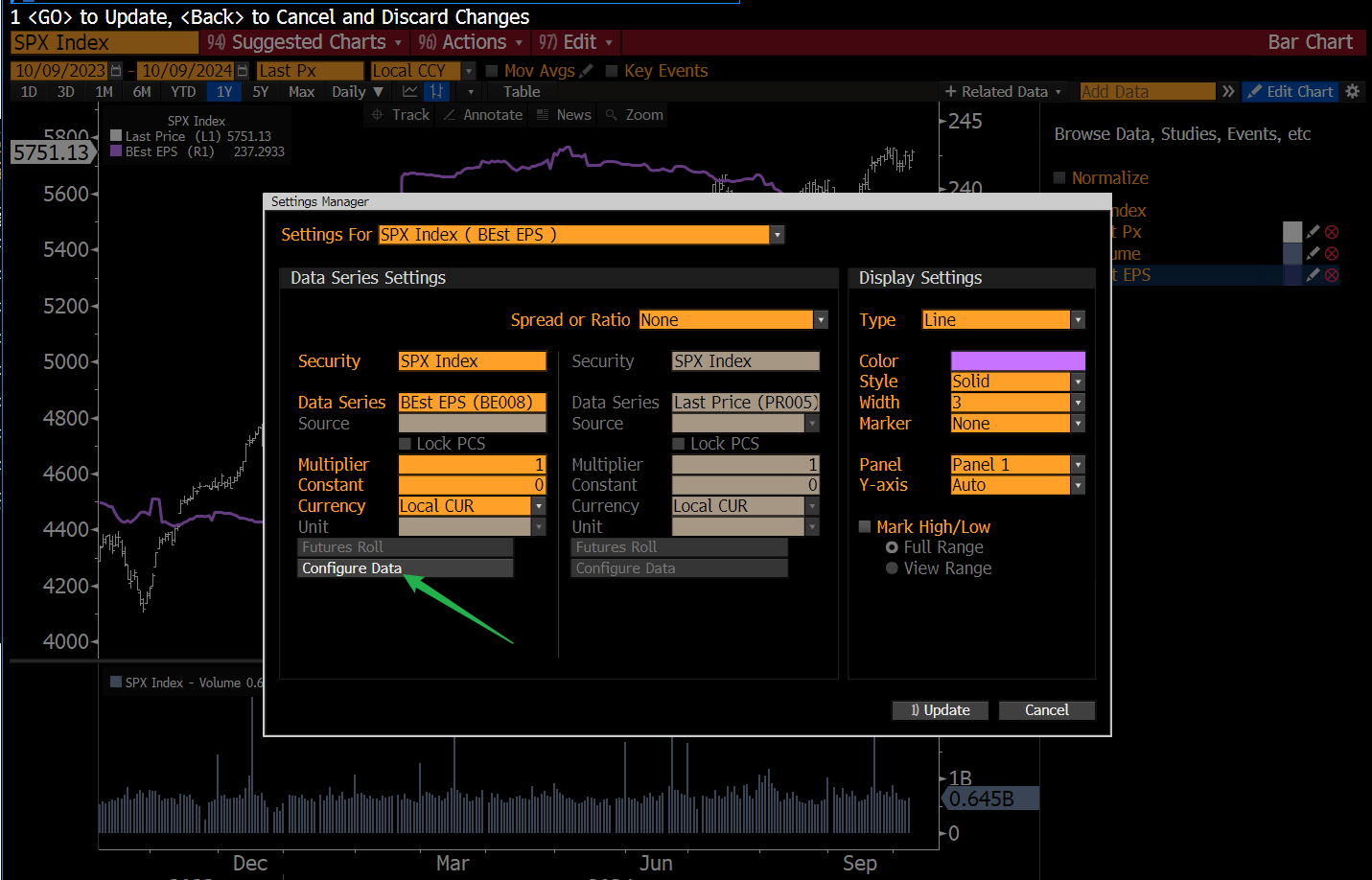Viewport: 1372px width, 880px height.
Task: Open the Currency dropdown showing Local CUR
Action: (539, 505)
